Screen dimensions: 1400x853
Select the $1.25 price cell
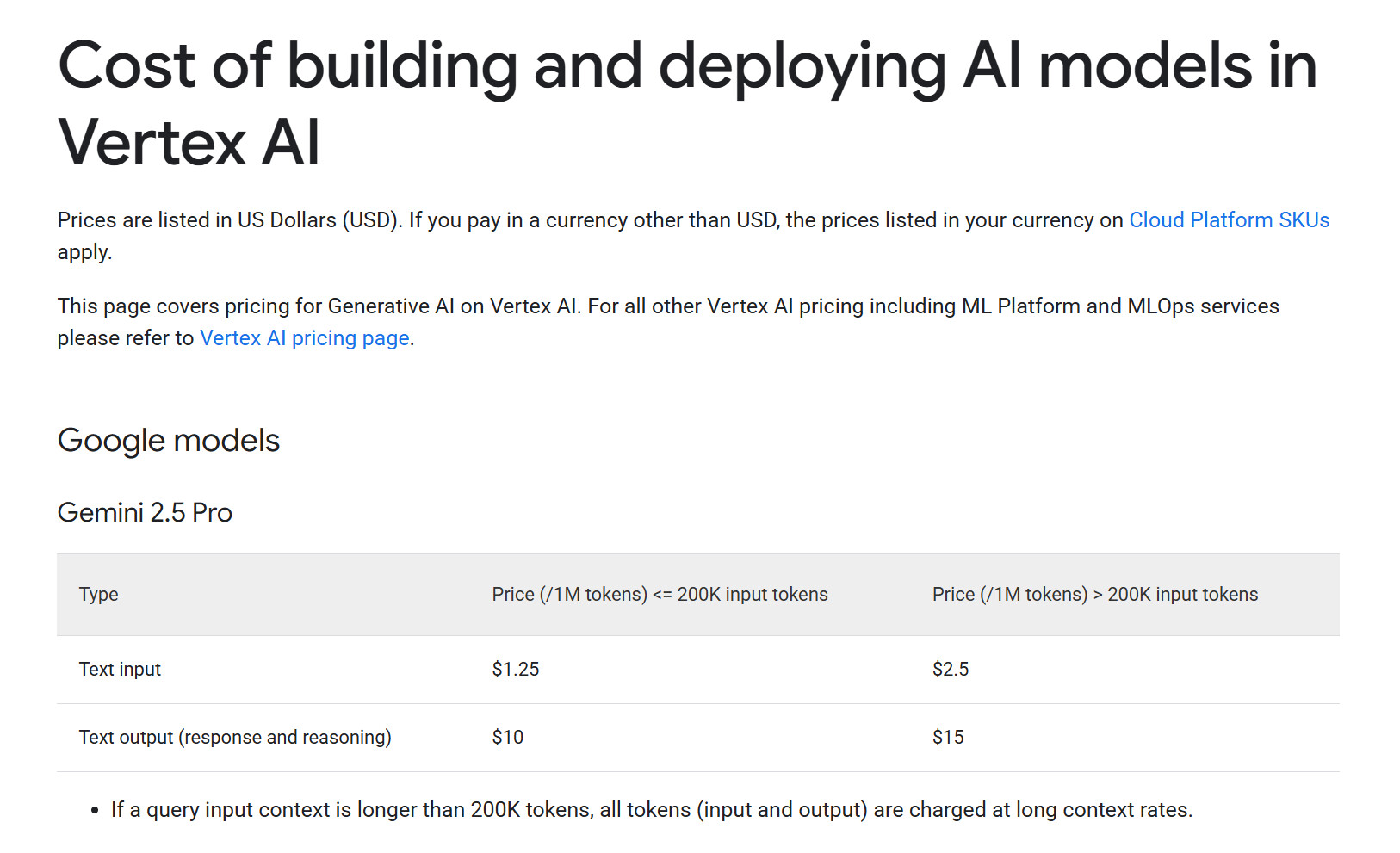pyautogui.click(x=516, y=670)
